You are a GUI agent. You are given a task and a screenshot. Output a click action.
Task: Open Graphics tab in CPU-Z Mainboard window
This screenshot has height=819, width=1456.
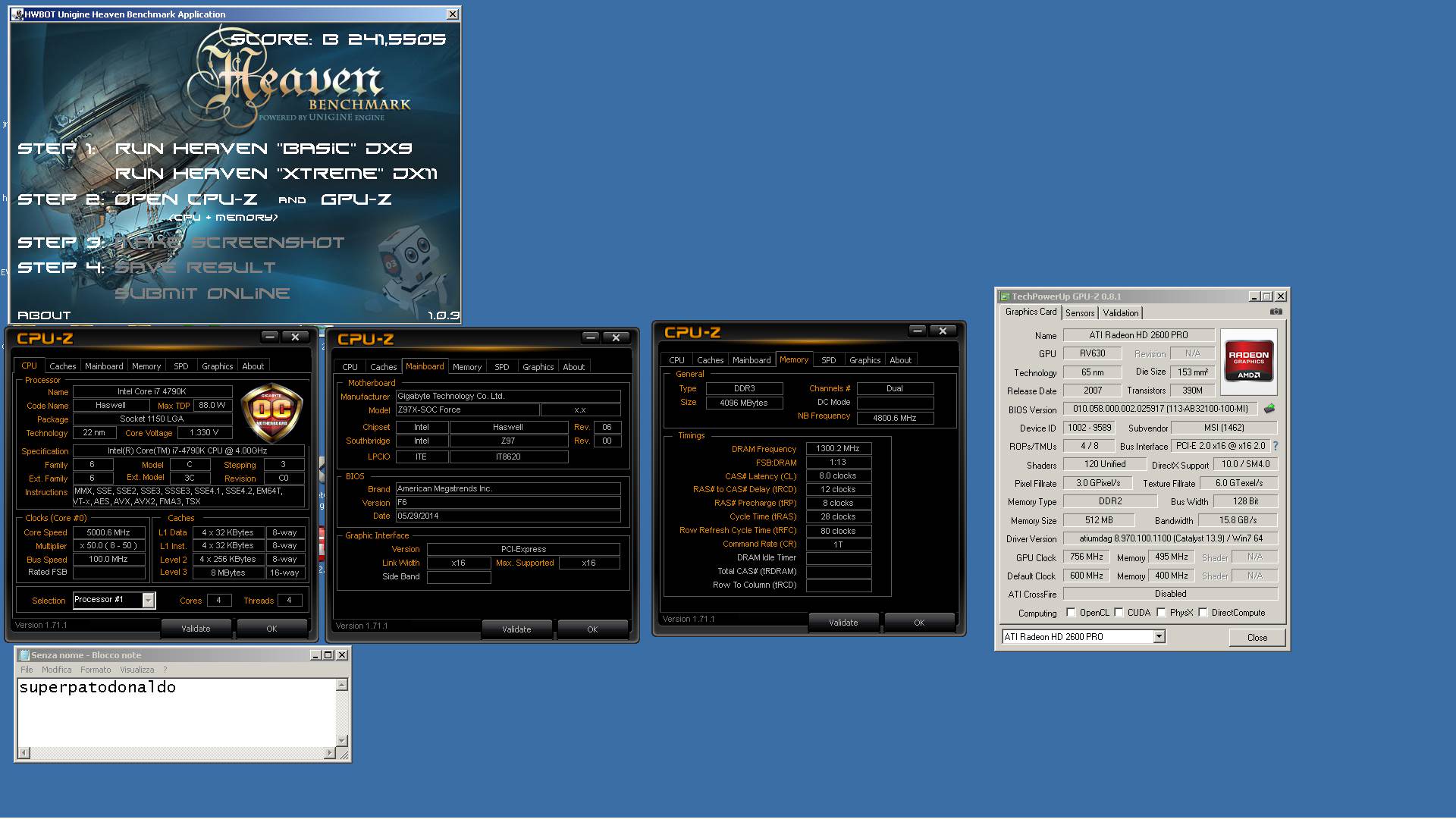[538, 367]
